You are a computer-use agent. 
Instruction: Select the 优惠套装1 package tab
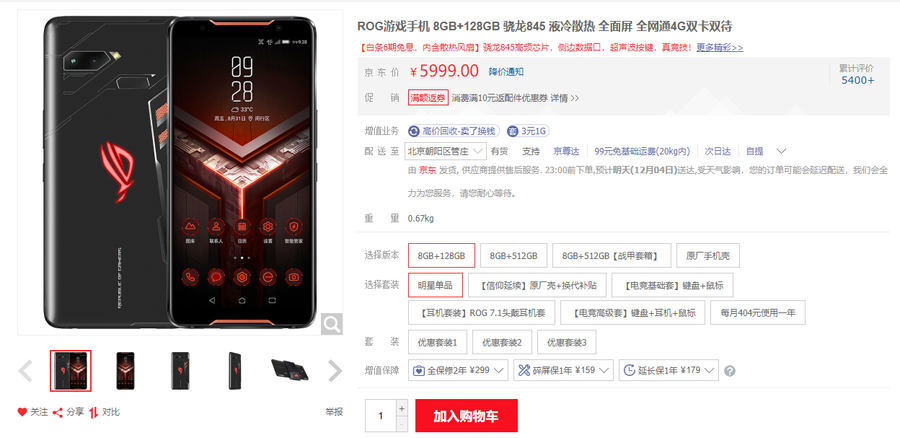click(438, 342)
